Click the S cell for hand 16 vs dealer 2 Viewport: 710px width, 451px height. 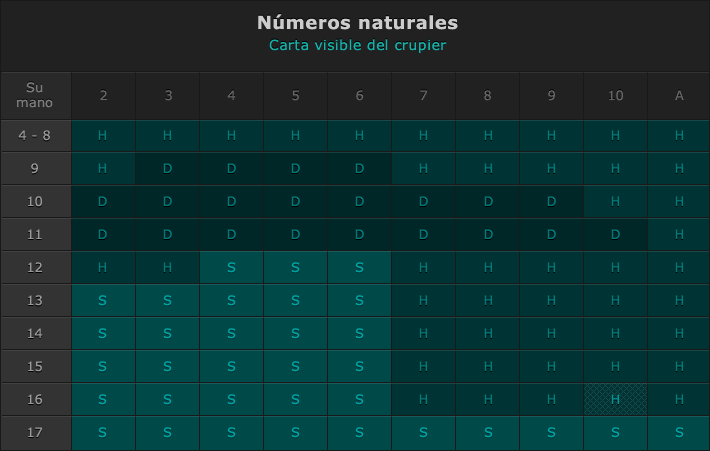(103, 400)
